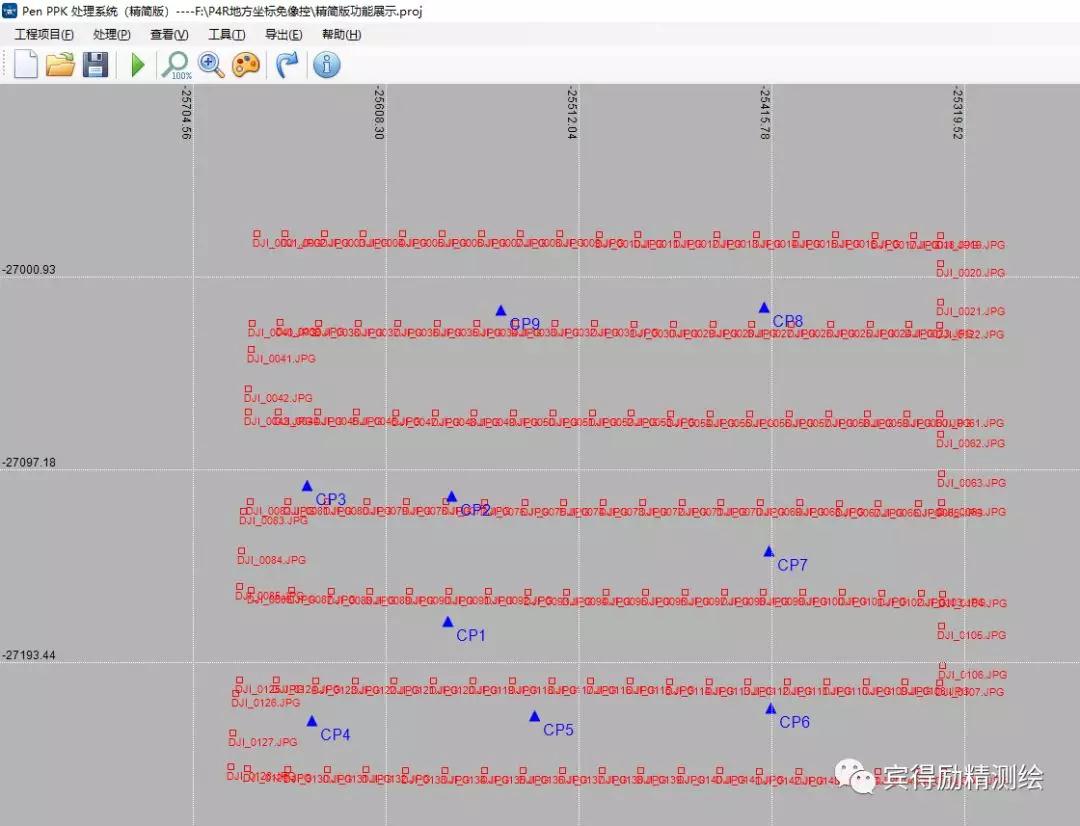Expand the 查看(V) menu
1080x826 pixels.
pos(169,35)
